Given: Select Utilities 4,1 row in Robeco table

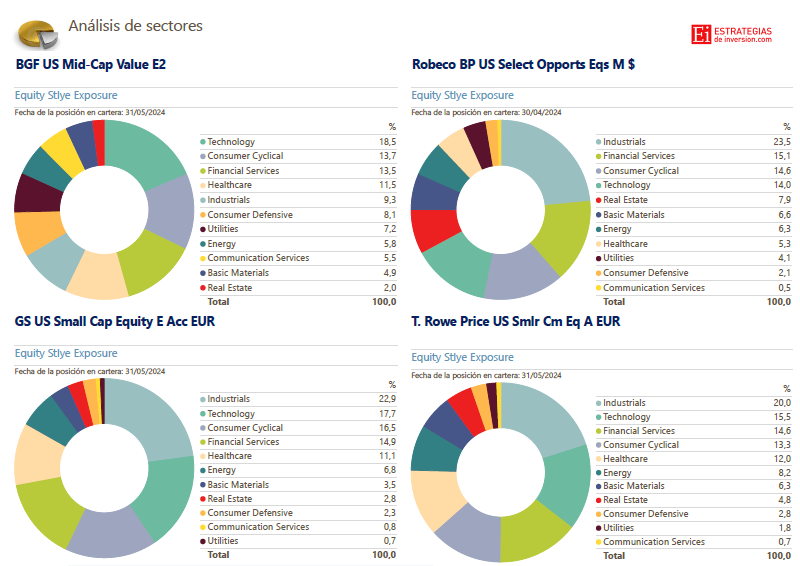Looking at the screenshot, I should pos(694,258).
